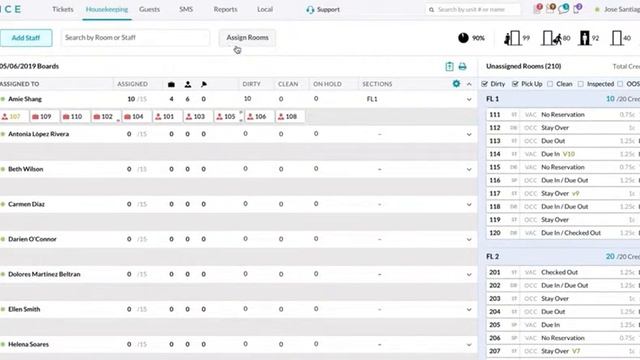This screenshot has height=360, width=640.
Task: Open the chat bubble notification icon
Action: point(564,9)
